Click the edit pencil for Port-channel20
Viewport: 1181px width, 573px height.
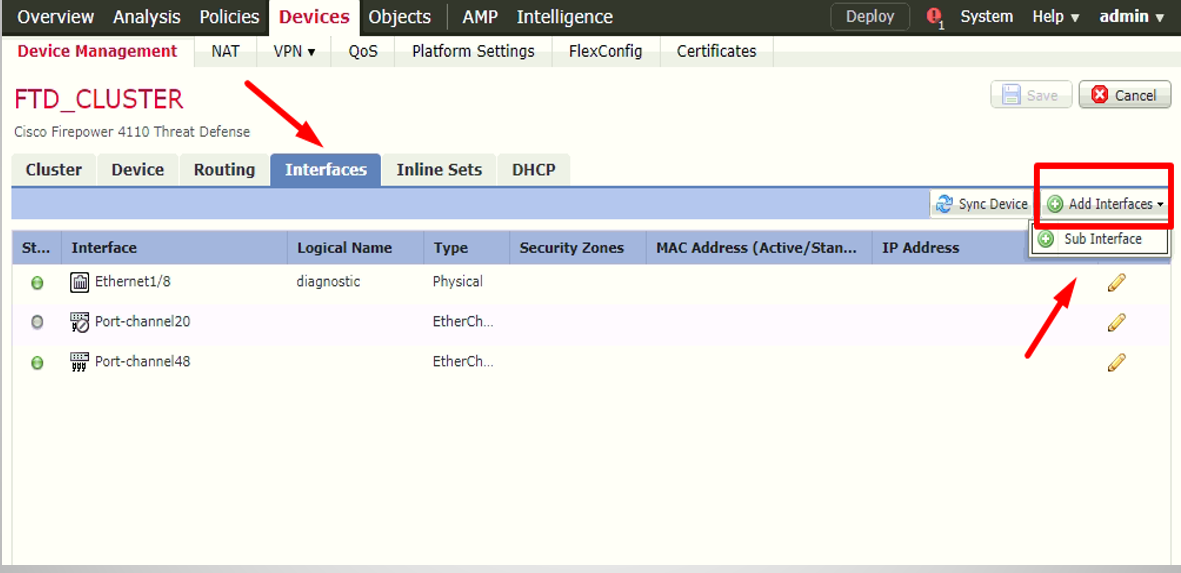pyautogui.click(x=1116, y=322)
